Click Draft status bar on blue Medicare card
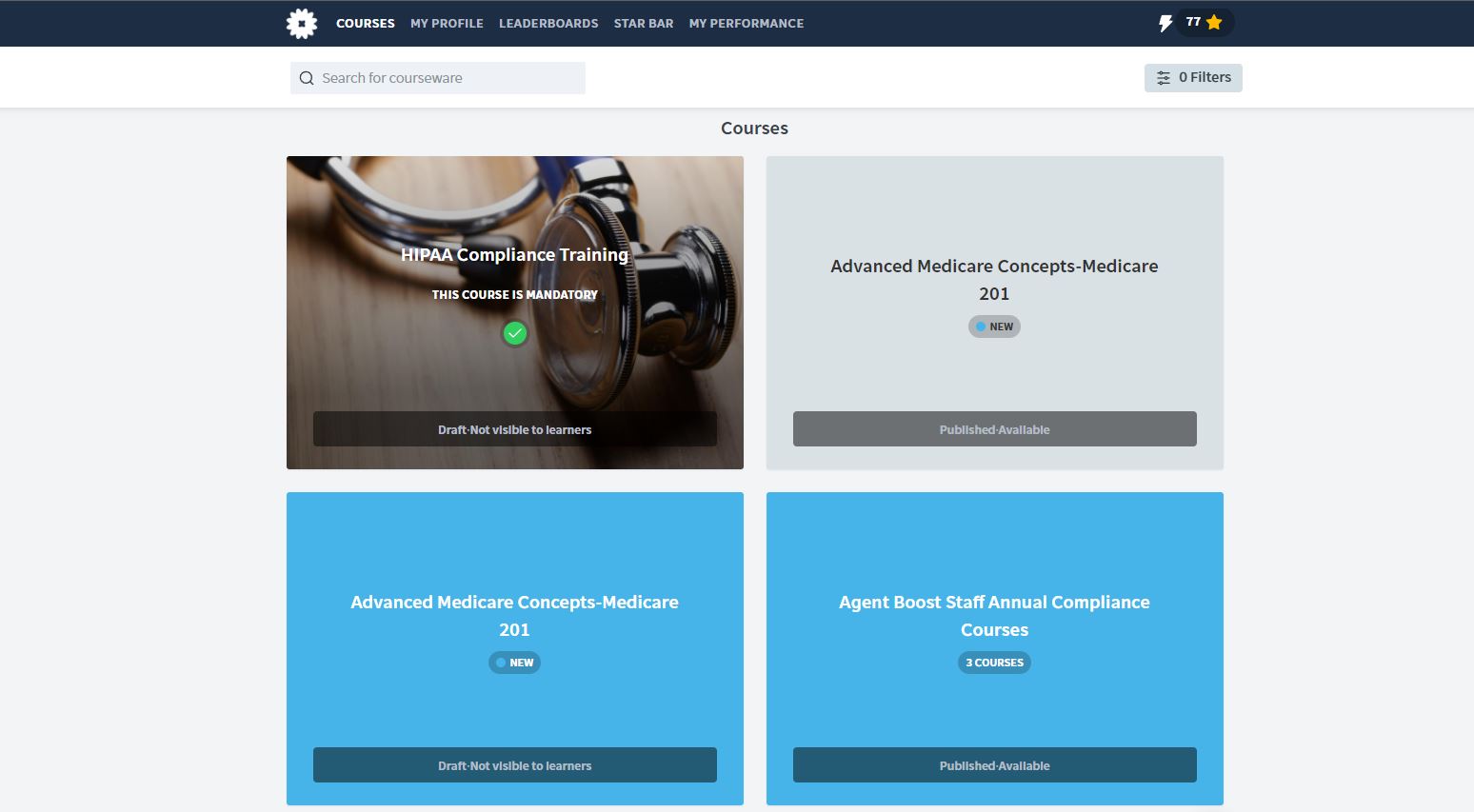 point(515,765)
